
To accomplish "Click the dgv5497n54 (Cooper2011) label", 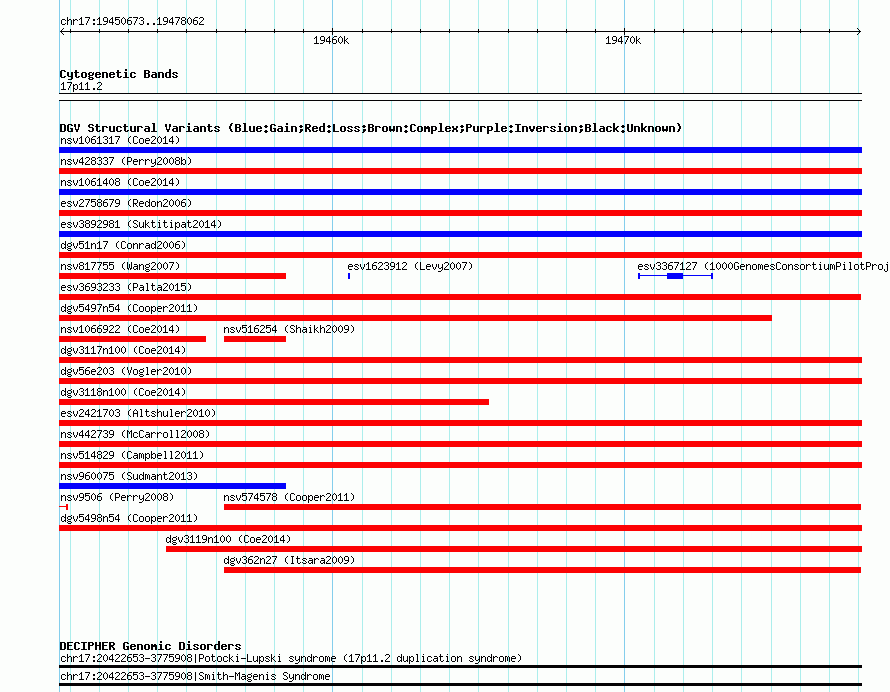I will (x=129, y=308).
